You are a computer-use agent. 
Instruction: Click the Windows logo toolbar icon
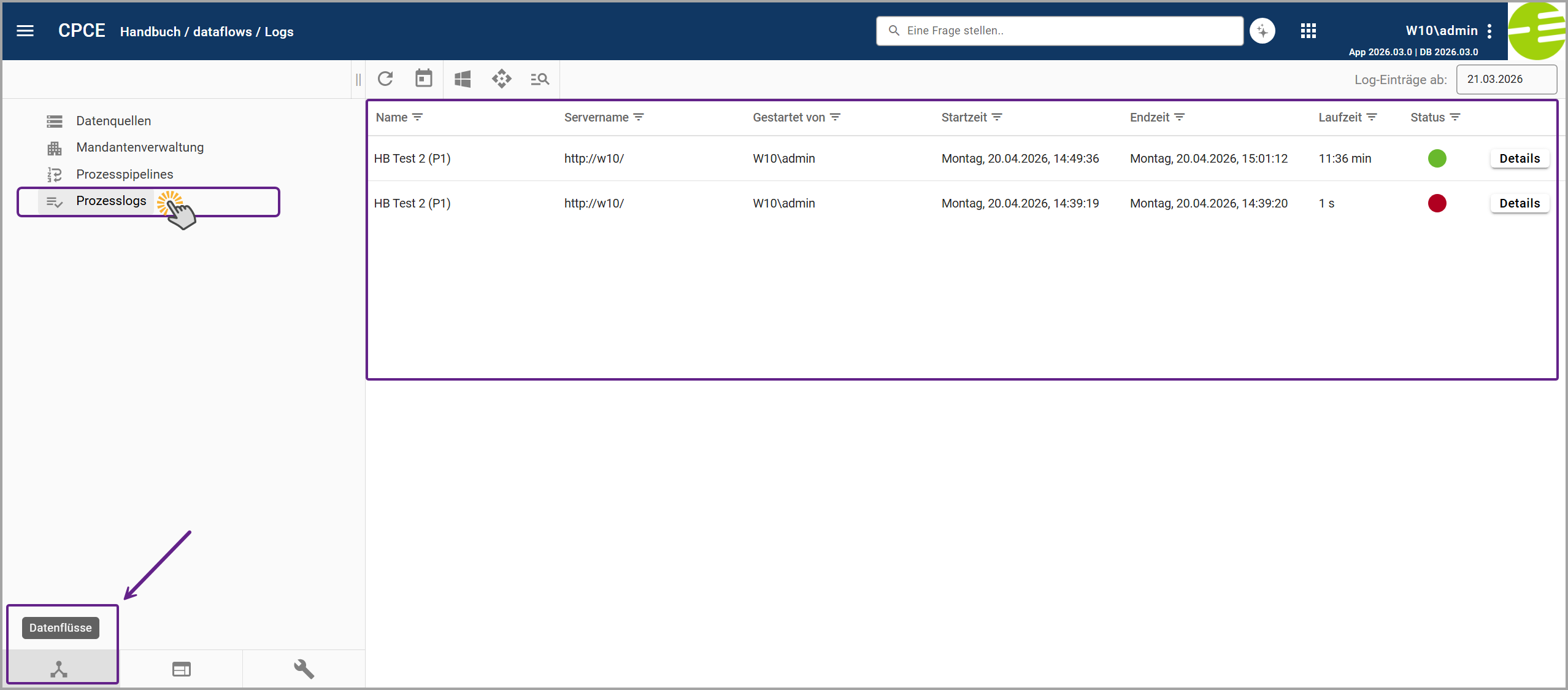point(463,79)
